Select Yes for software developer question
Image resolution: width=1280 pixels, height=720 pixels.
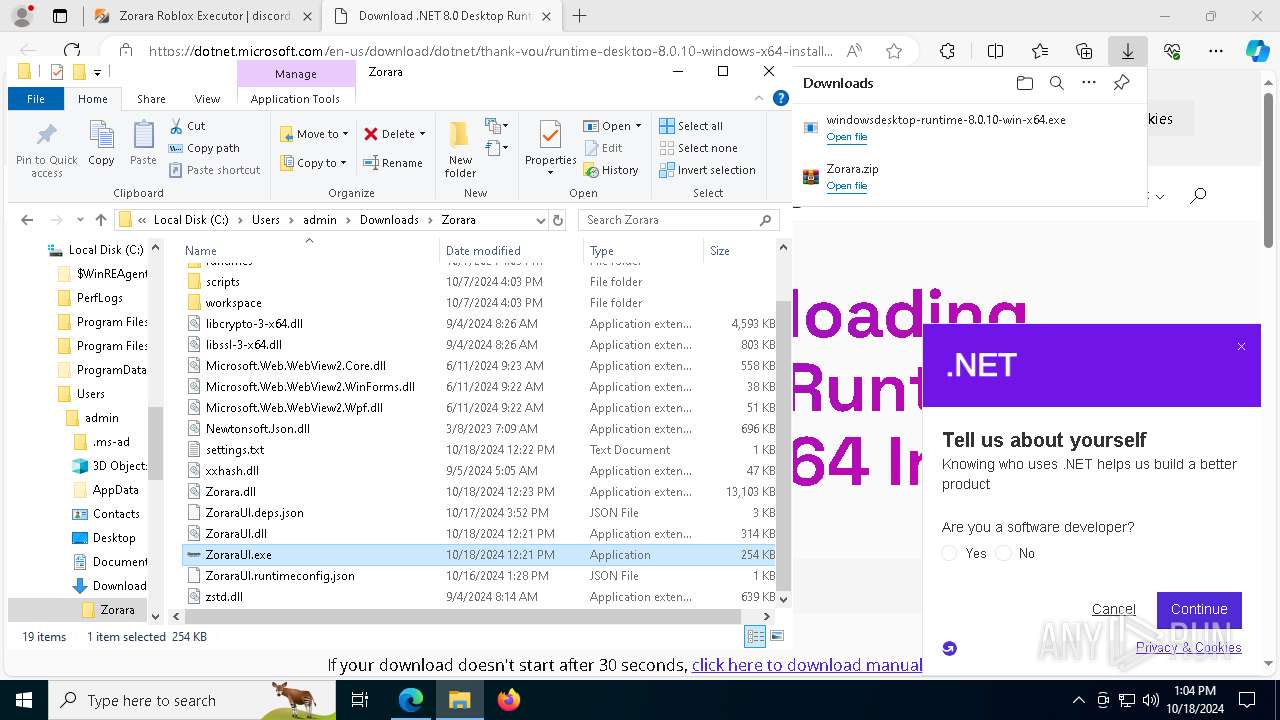[950, 553]
